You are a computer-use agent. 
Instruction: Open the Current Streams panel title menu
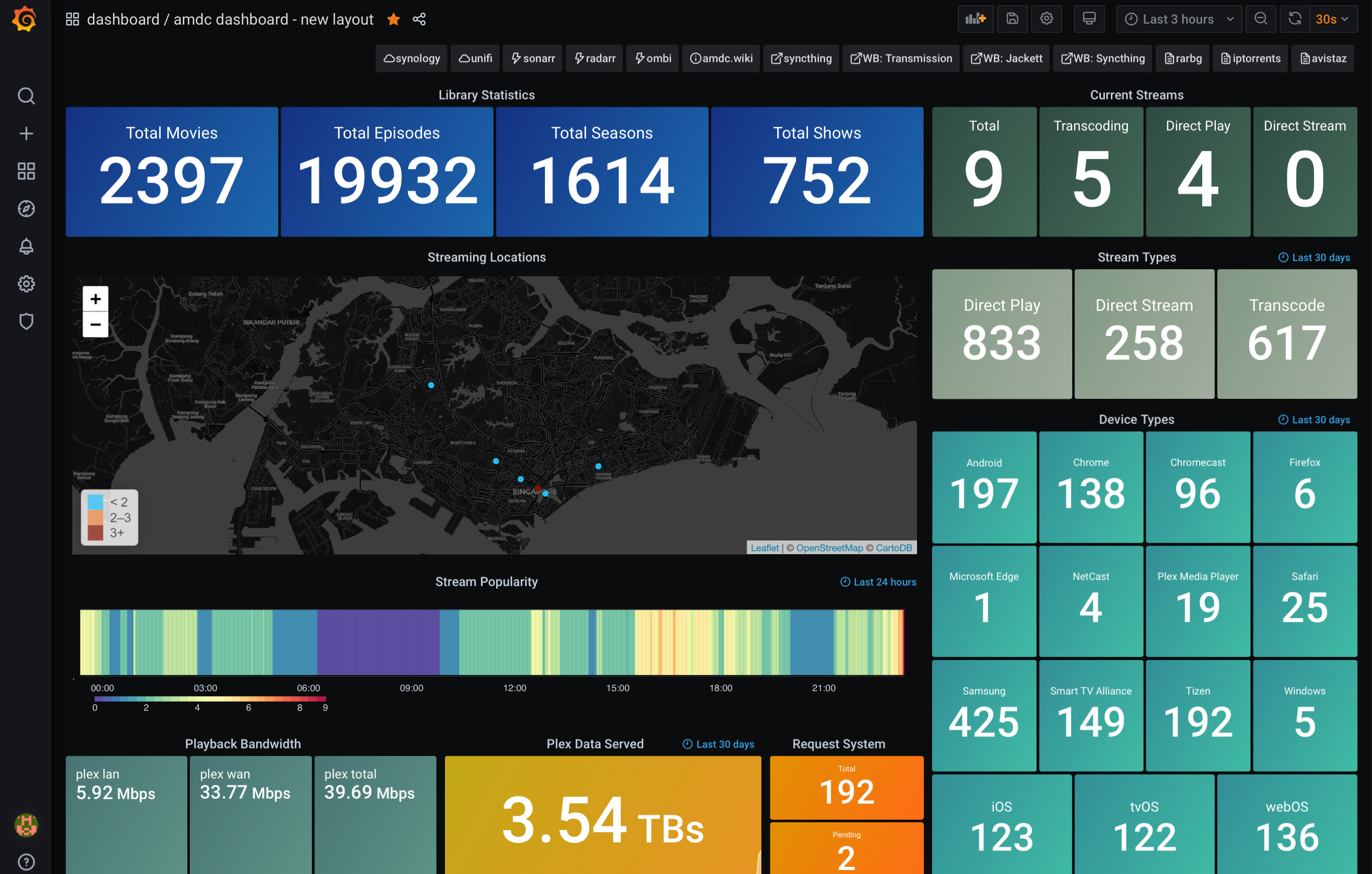1136,95
